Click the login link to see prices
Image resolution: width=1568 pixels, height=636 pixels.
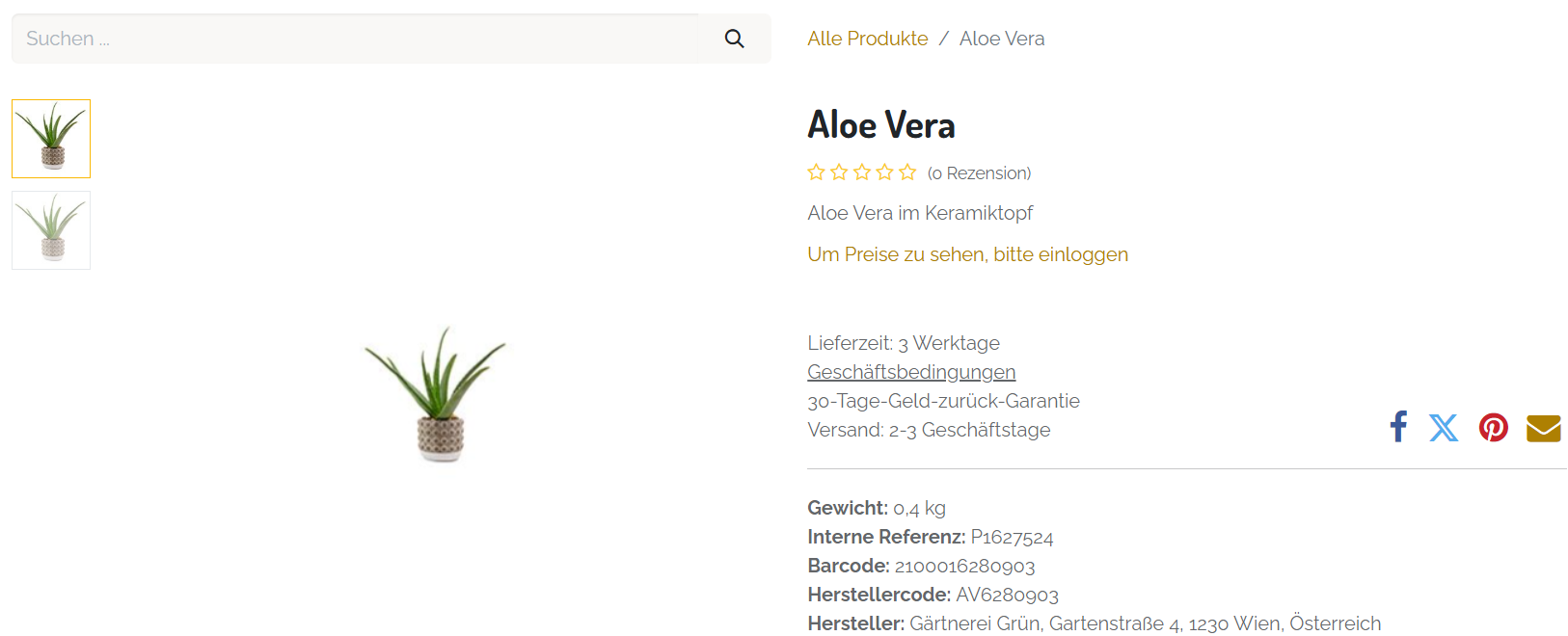coord(967,254)
